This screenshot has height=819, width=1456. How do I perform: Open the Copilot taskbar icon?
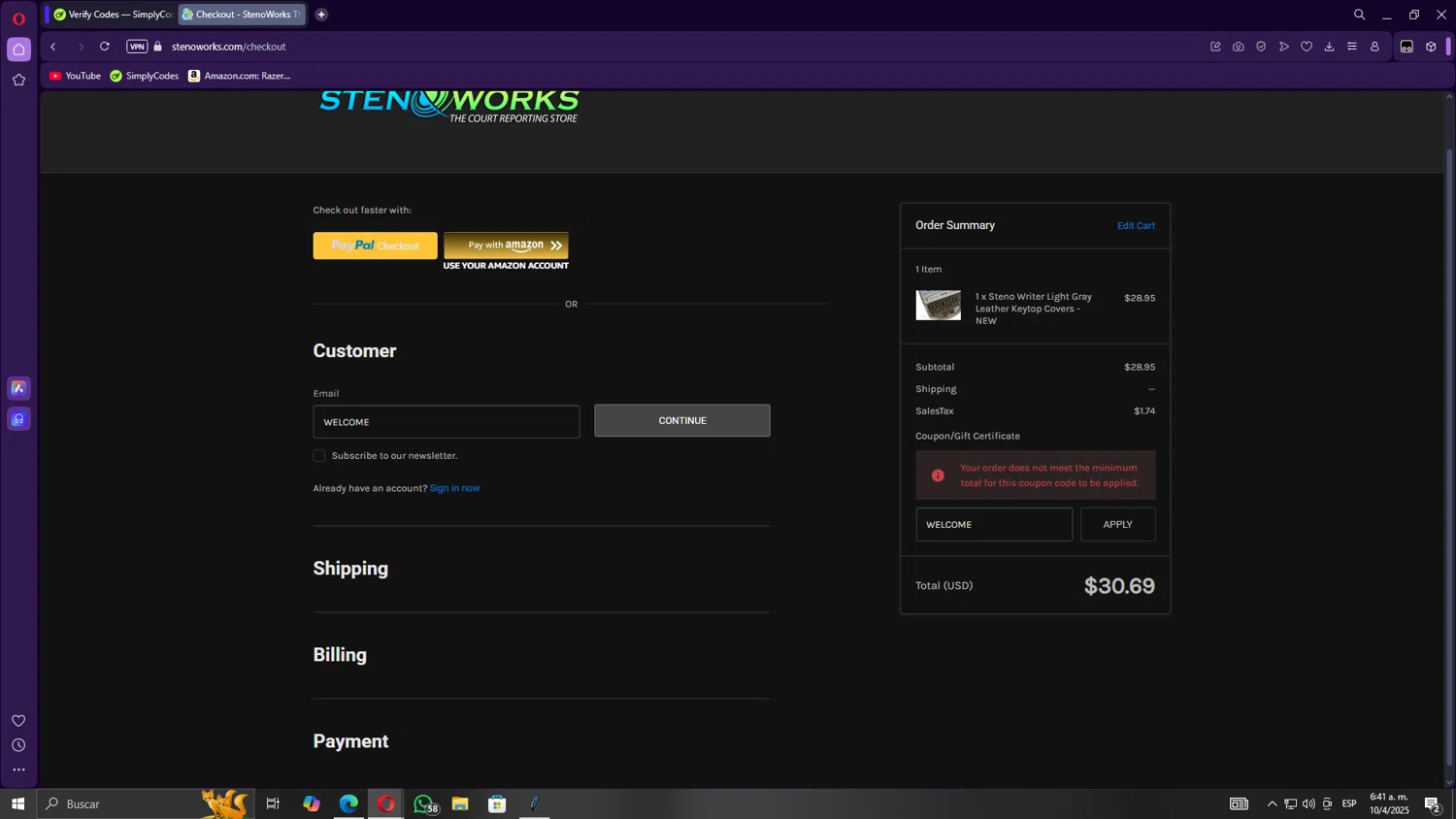point(311,803)
